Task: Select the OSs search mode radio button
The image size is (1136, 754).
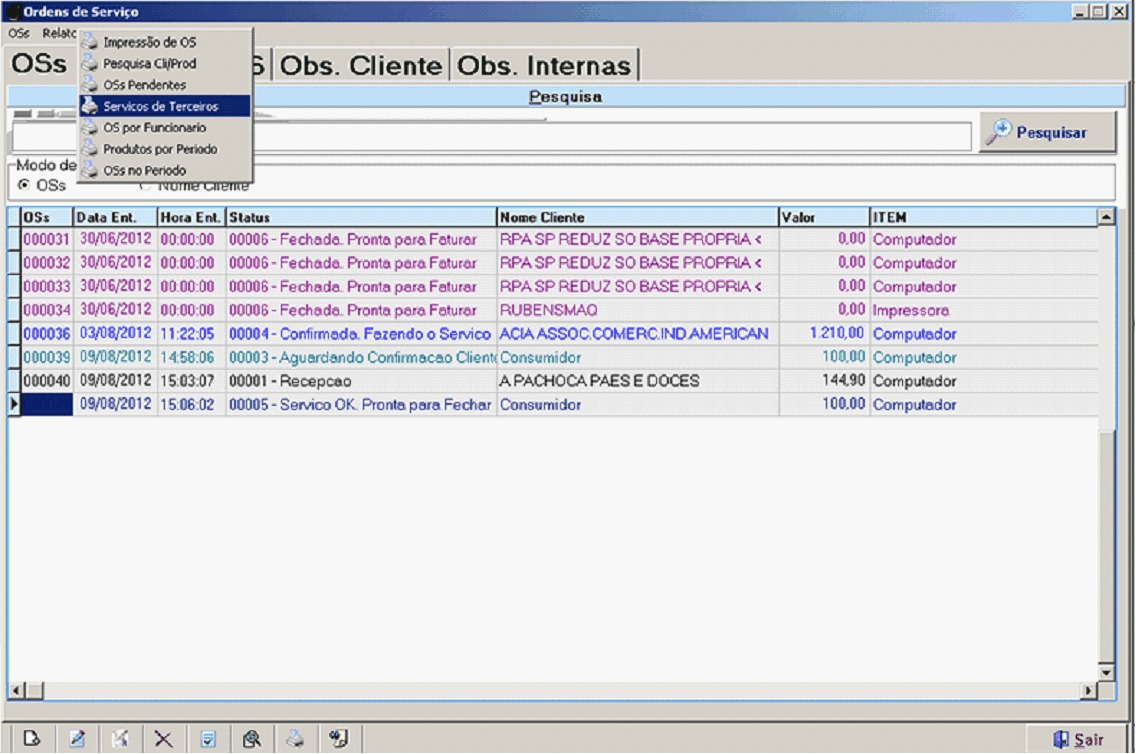Action: 24,185
